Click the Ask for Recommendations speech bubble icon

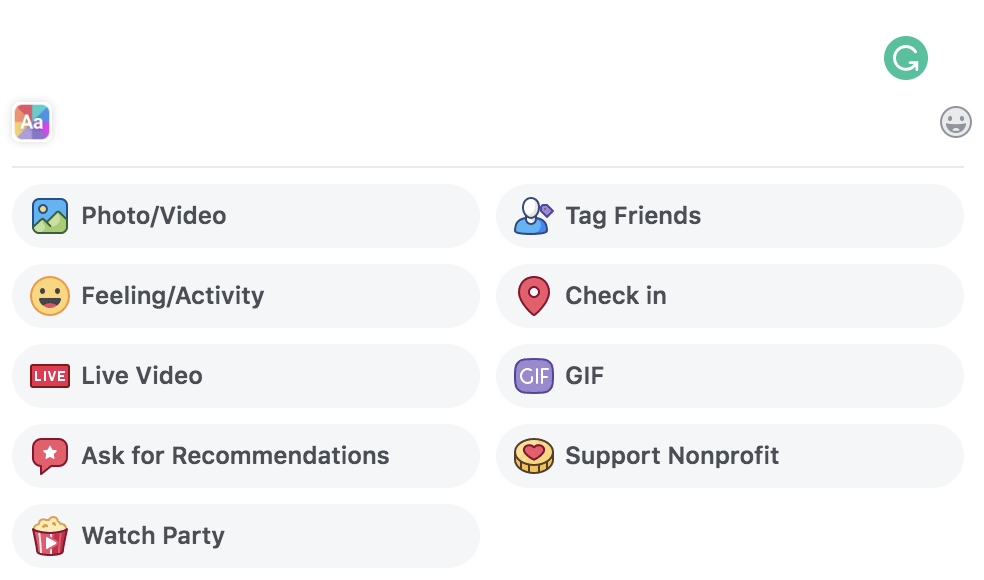tap(48, 455)
